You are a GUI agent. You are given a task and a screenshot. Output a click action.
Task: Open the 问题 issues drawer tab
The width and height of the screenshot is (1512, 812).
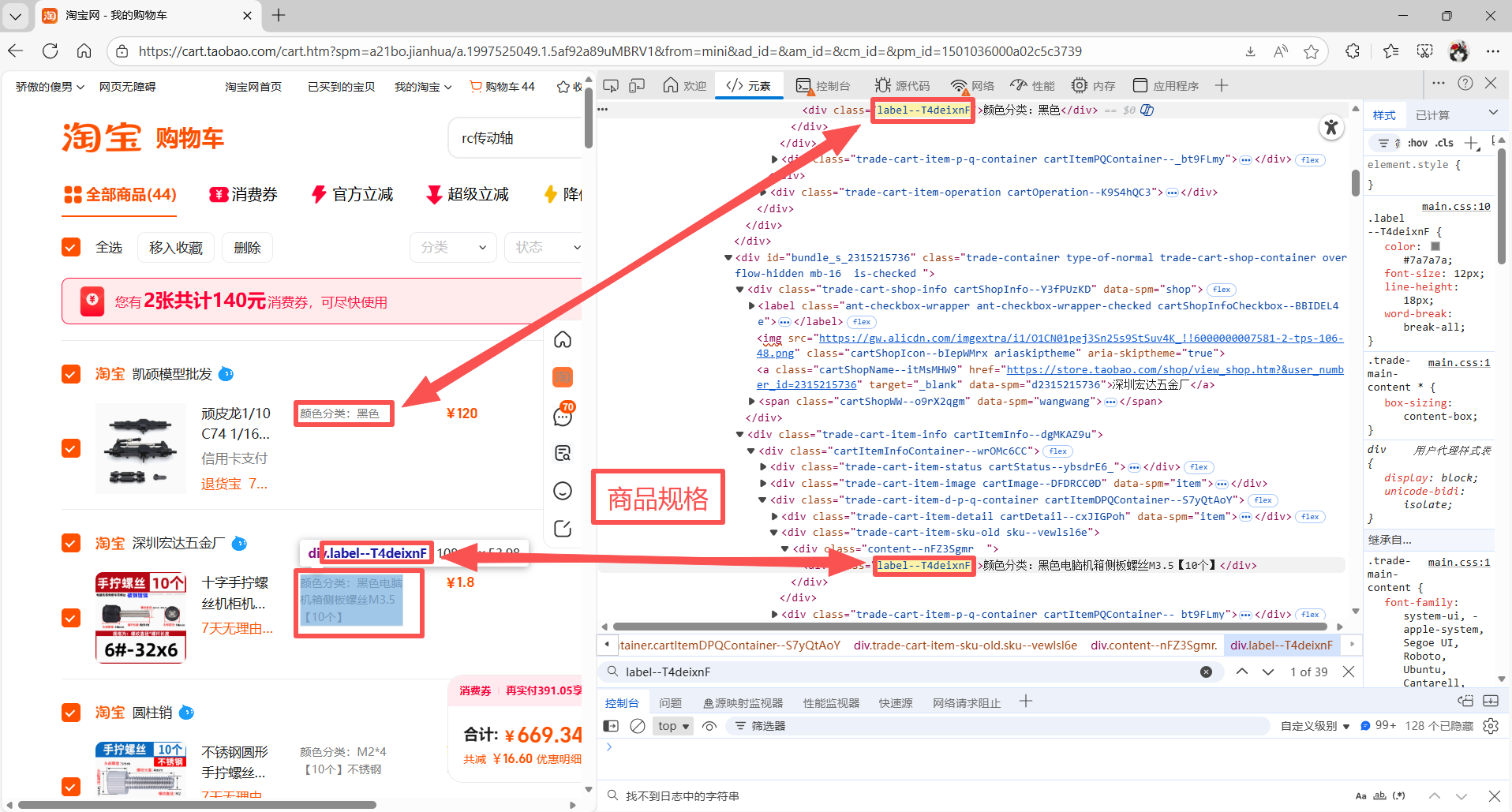coord(670,703)
